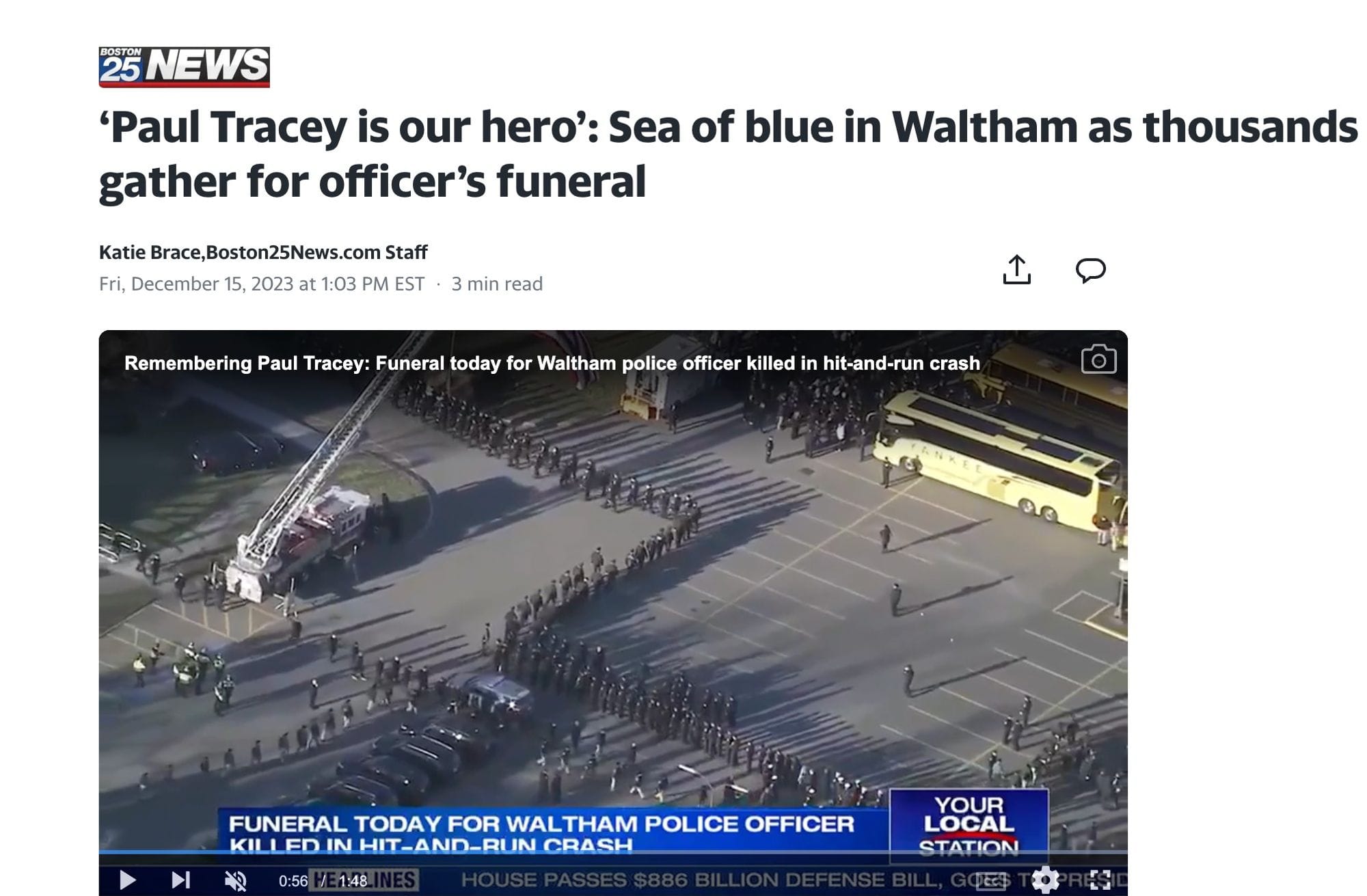
Task: Play the video
Action: pyautogui.click(x=127, y=880)
